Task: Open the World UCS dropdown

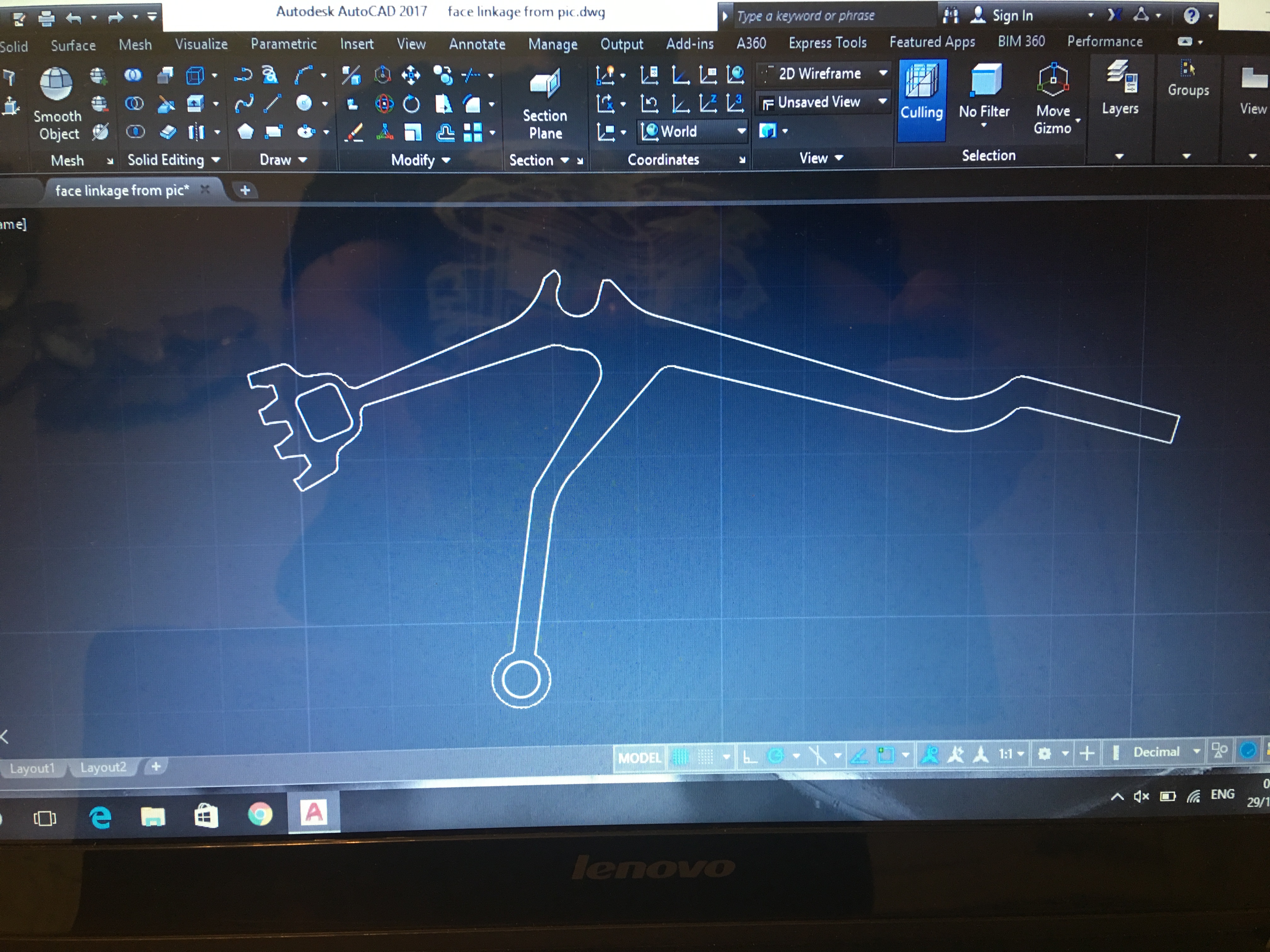Action: tap(693, 131)
